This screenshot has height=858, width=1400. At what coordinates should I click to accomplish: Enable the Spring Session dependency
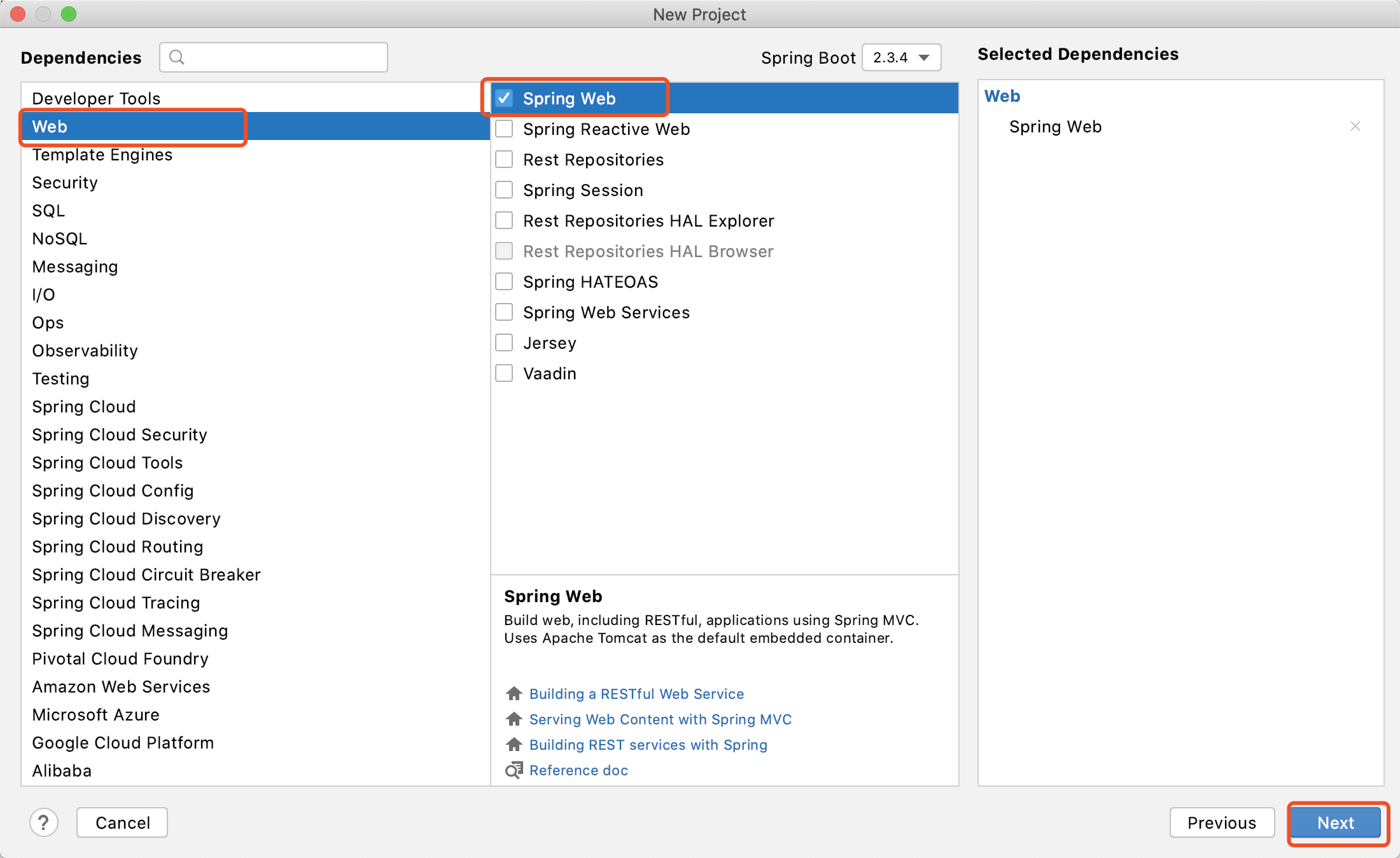pos(506,190)
